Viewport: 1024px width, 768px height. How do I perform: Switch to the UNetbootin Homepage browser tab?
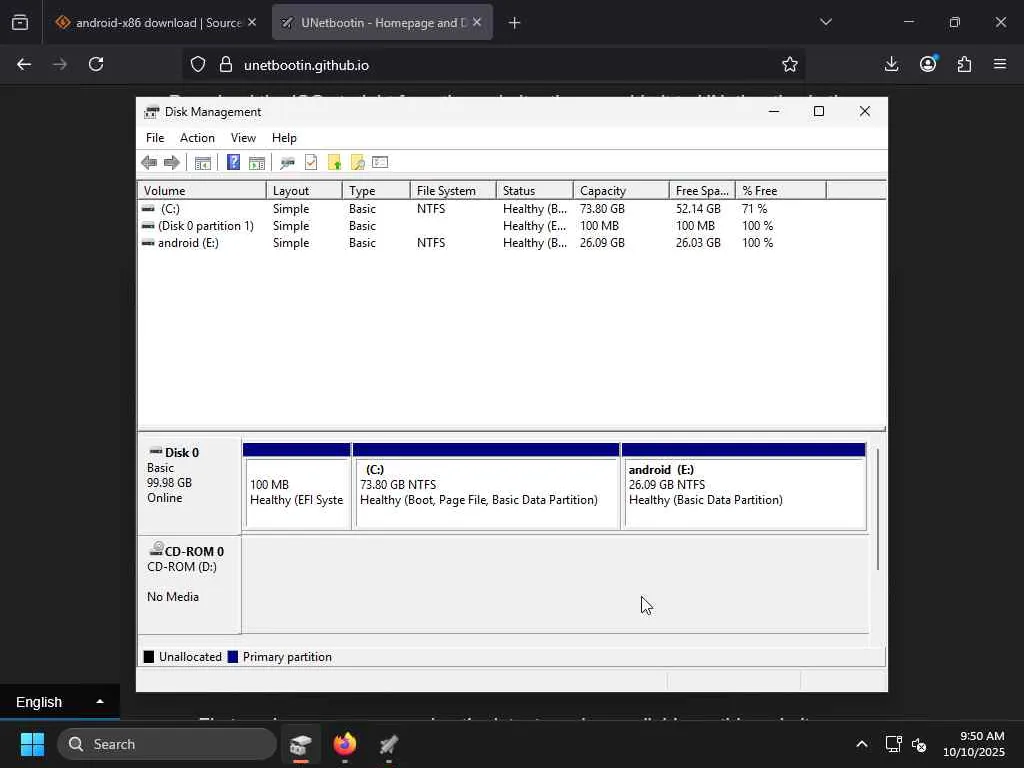point(382,23)
